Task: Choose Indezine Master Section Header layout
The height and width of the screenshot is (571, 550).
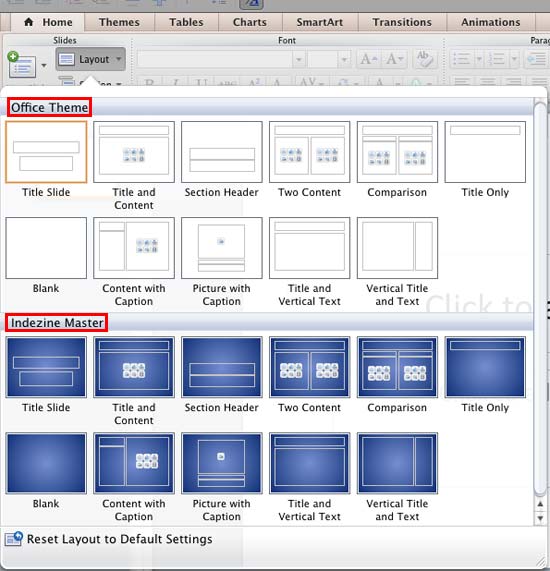Action: tap(221, 367)
